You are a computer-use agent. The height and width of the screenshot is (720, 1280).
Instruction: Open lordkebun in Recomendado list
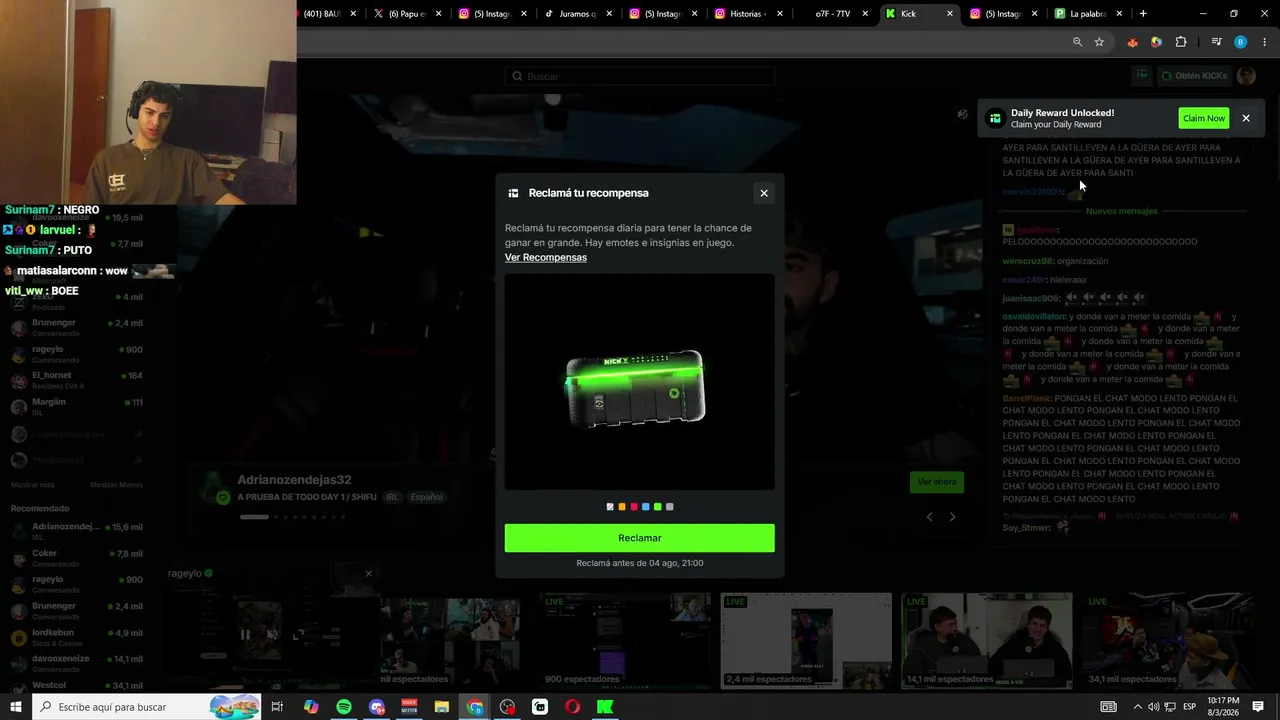(78, 637)
